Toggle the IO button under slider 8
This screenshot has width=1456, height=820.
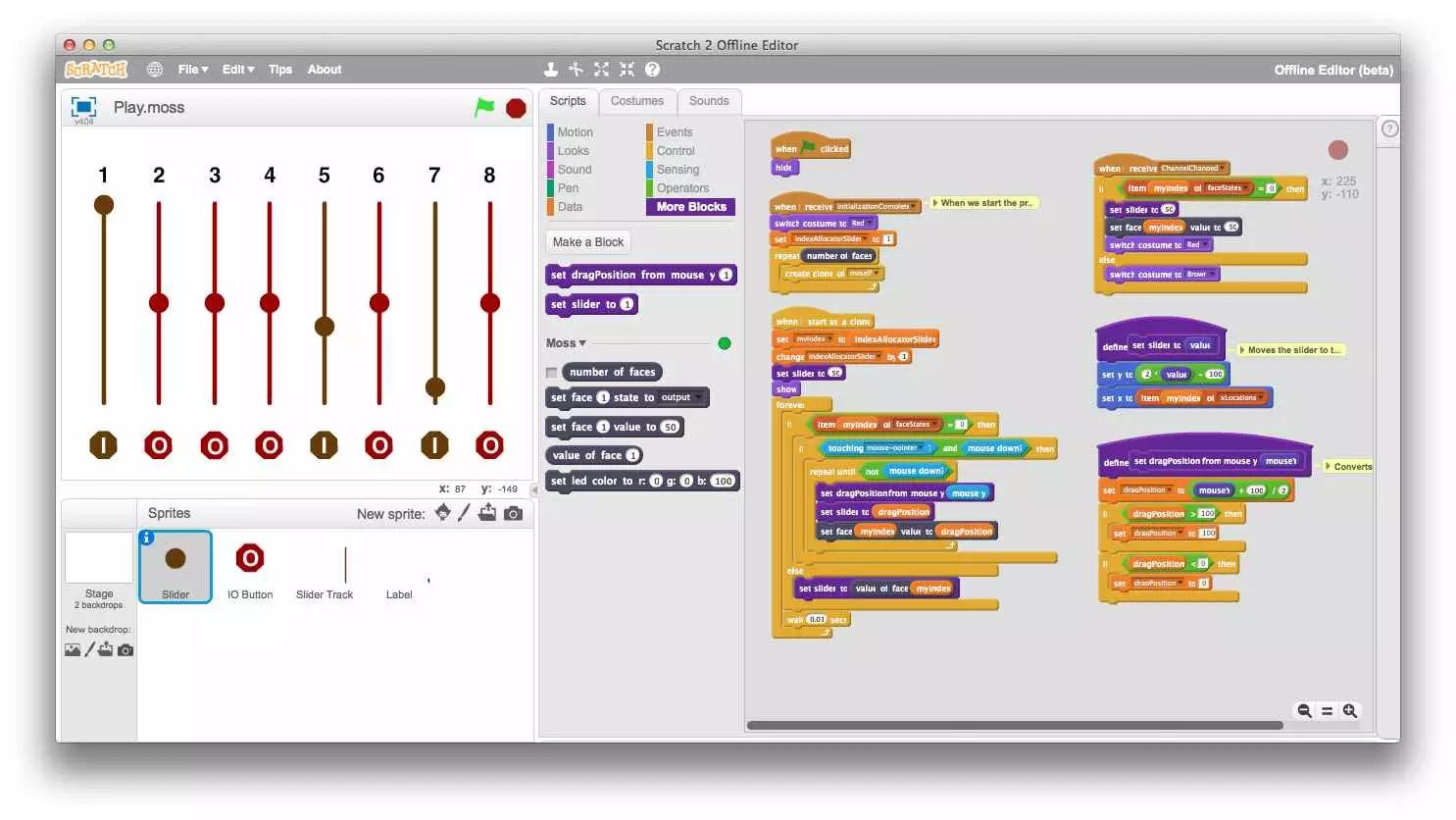tap(489, 445)
